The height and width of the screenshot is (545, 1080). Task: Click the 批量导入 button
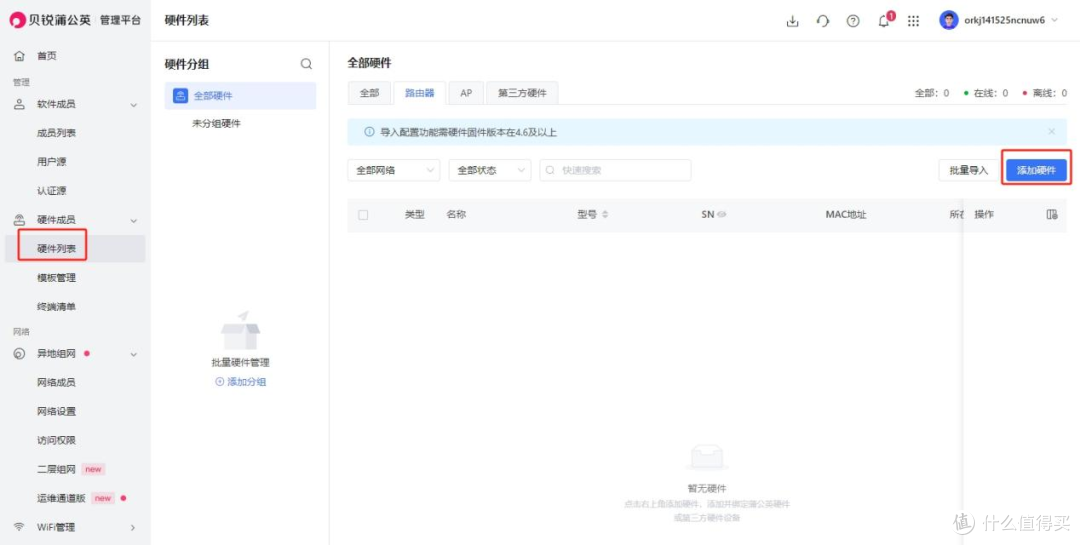coord(968,170)
